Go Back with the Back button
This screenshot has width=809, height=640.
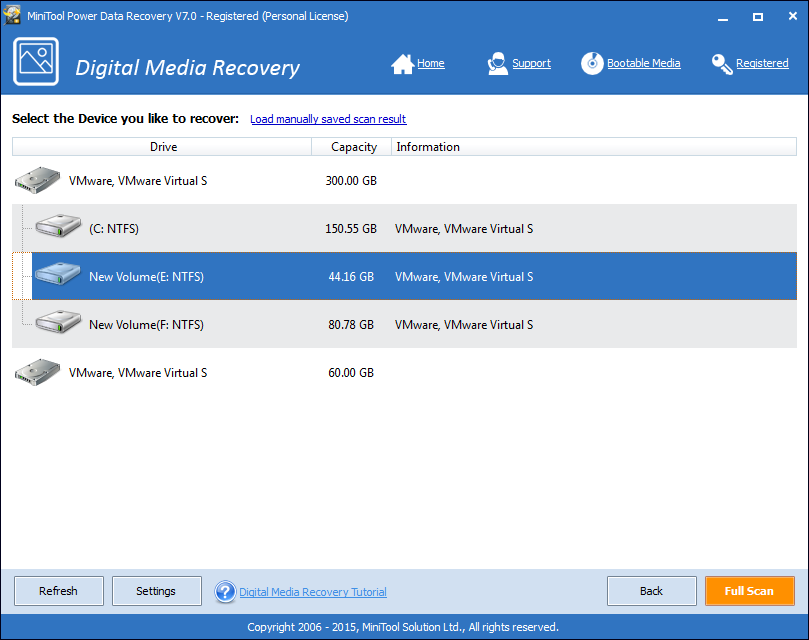pyautogui.click(x=652, y=591)
